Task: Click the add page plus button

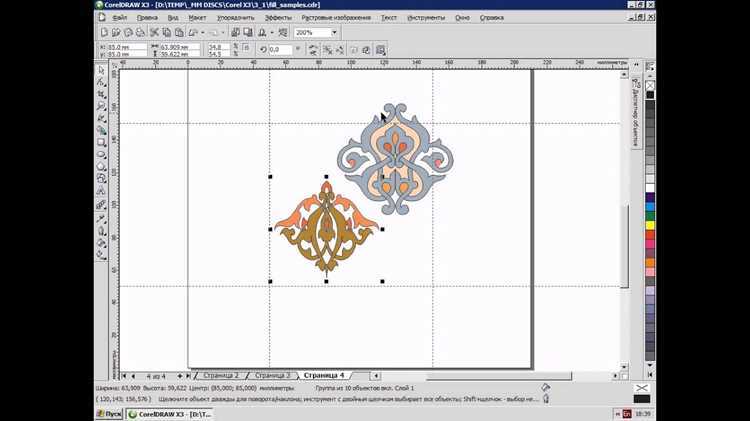Action: tap(179, 376)
